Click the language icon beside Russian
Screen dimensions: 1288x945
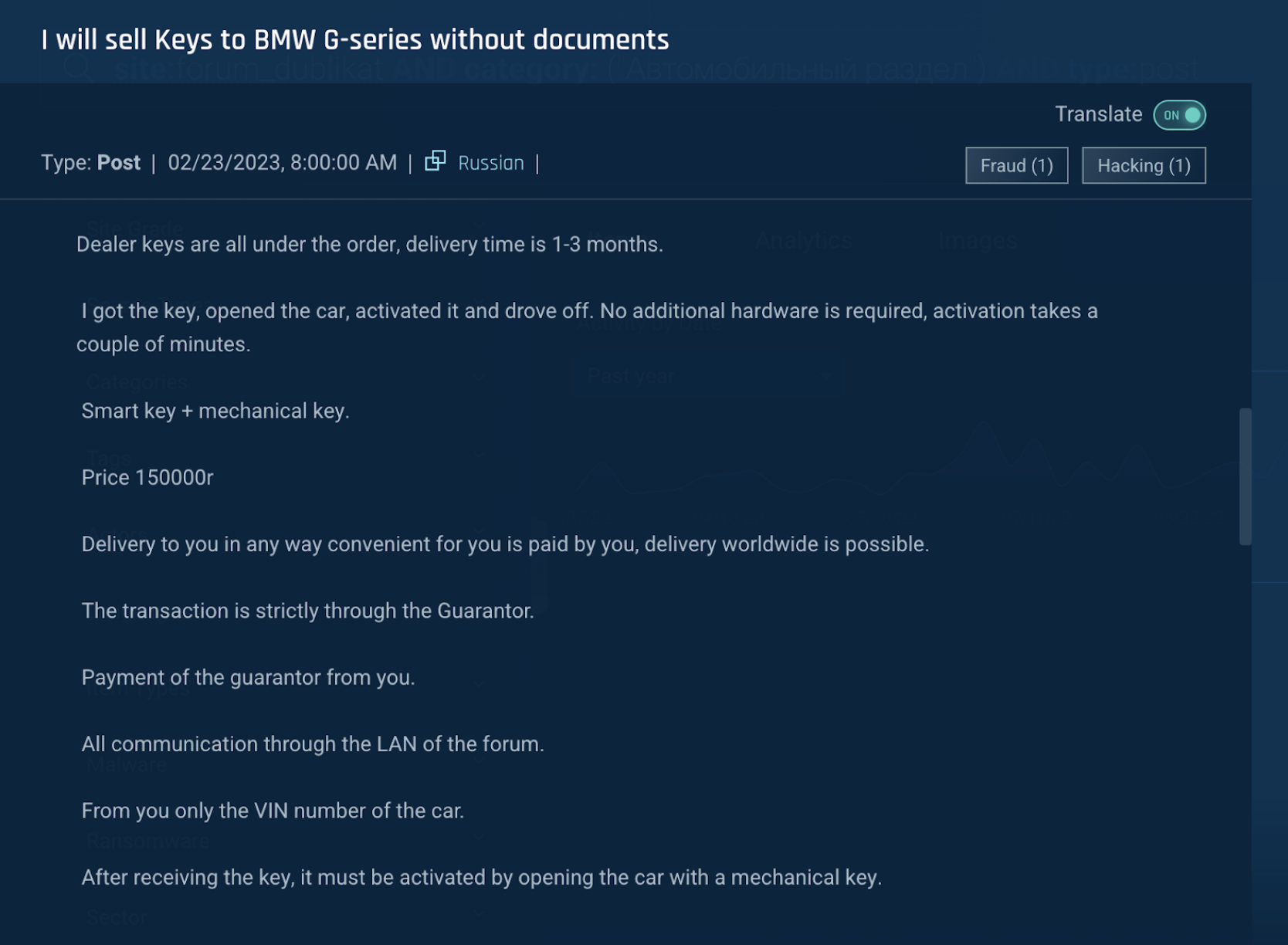(x=436, y=161)
